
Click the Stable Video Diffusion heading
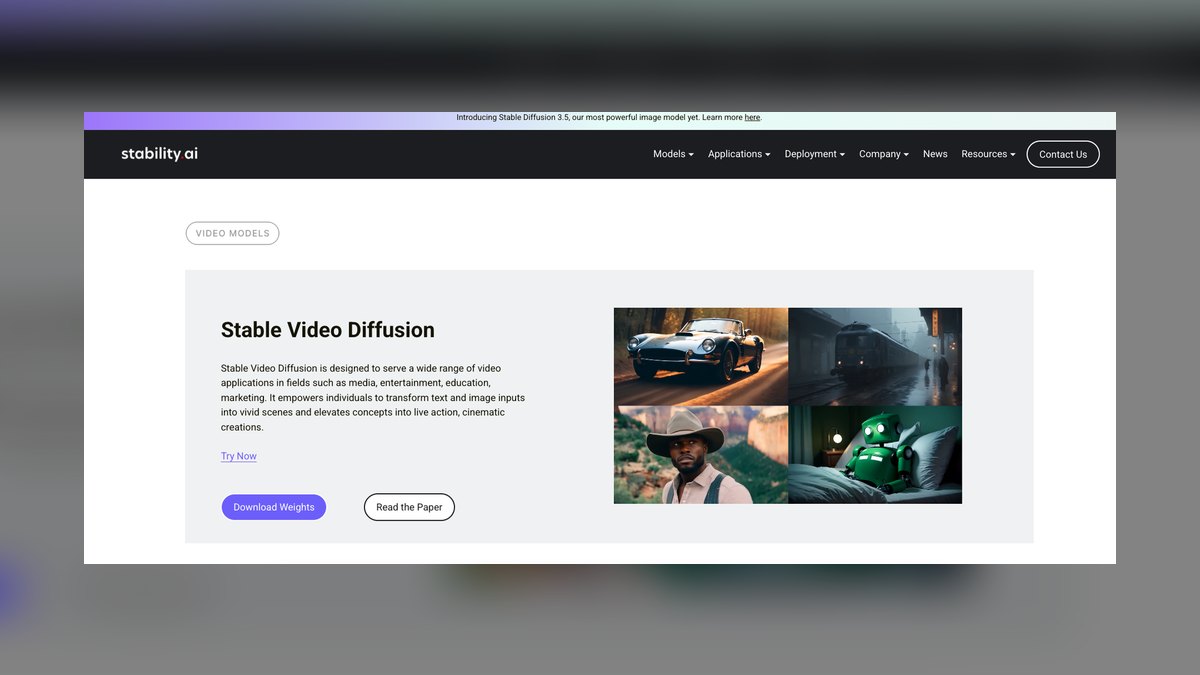(x=328, y=330)
